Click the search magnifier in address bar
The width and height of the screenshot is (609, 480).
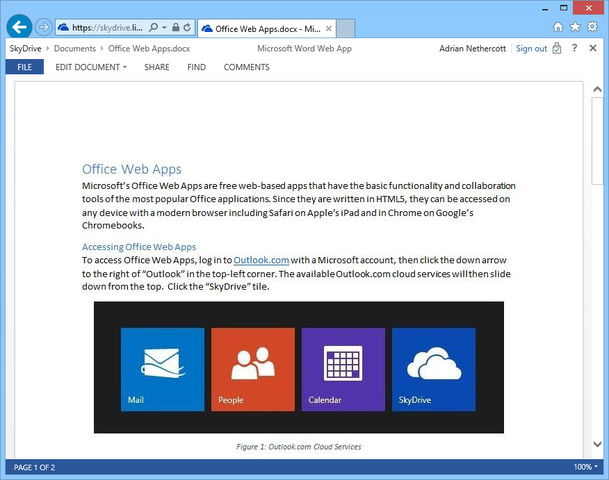(x=153, y=27)
